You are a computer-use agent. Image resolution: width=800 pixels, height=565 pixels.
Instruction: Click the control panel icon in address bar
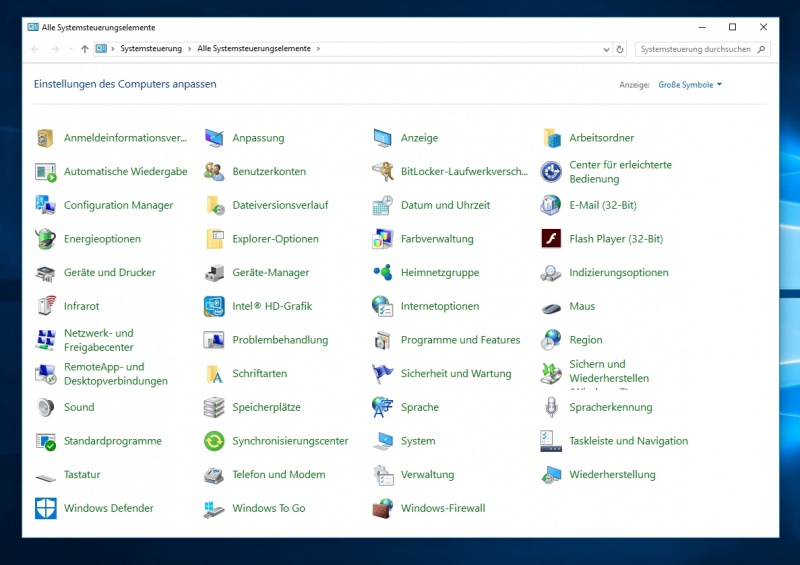[x=101, y=48]
